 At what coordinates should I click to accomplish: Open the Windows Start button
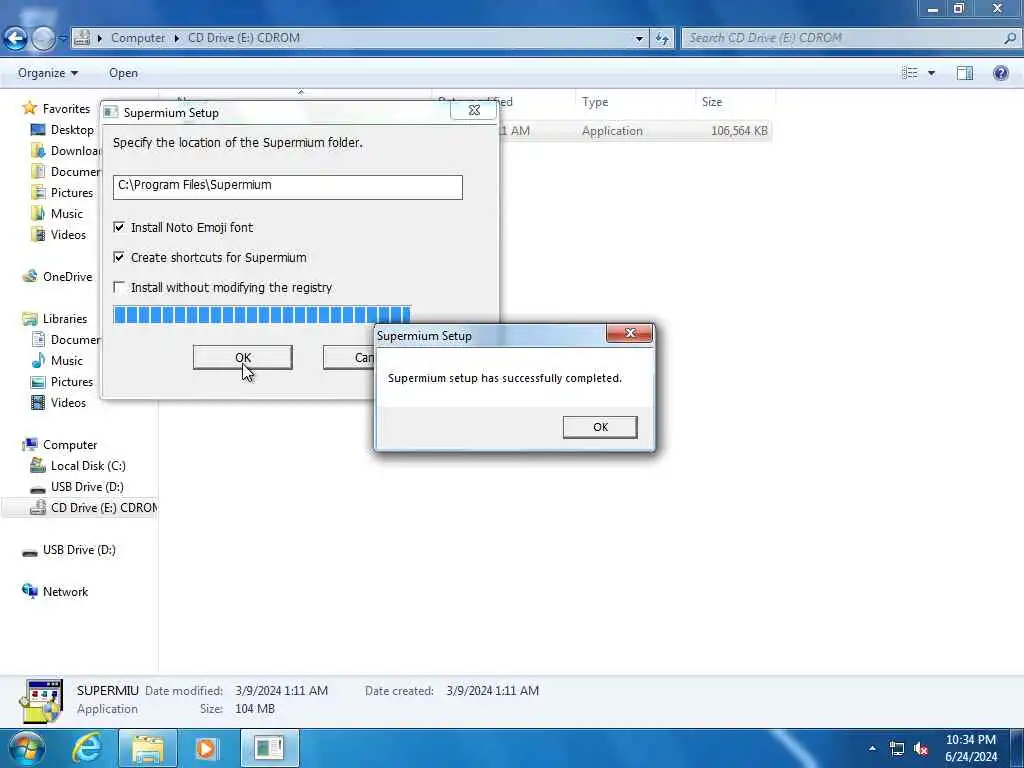pyautogui.click(x=27, y=748)
